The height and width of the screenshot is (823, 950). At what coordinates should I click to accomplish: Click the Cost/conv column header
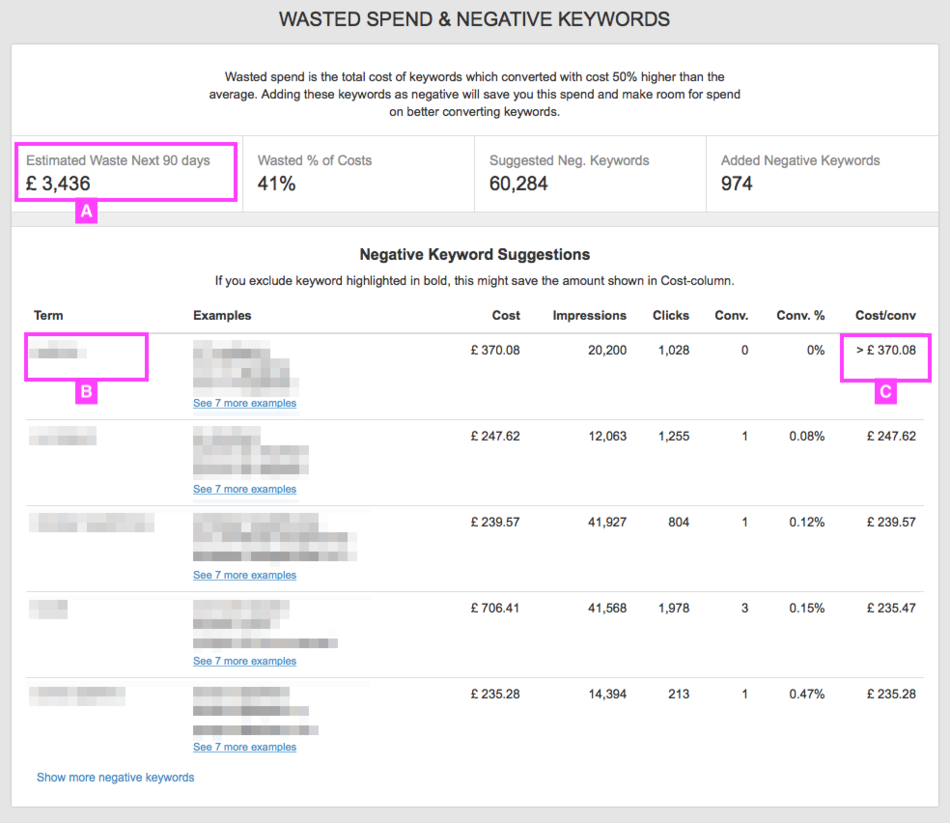886,315
